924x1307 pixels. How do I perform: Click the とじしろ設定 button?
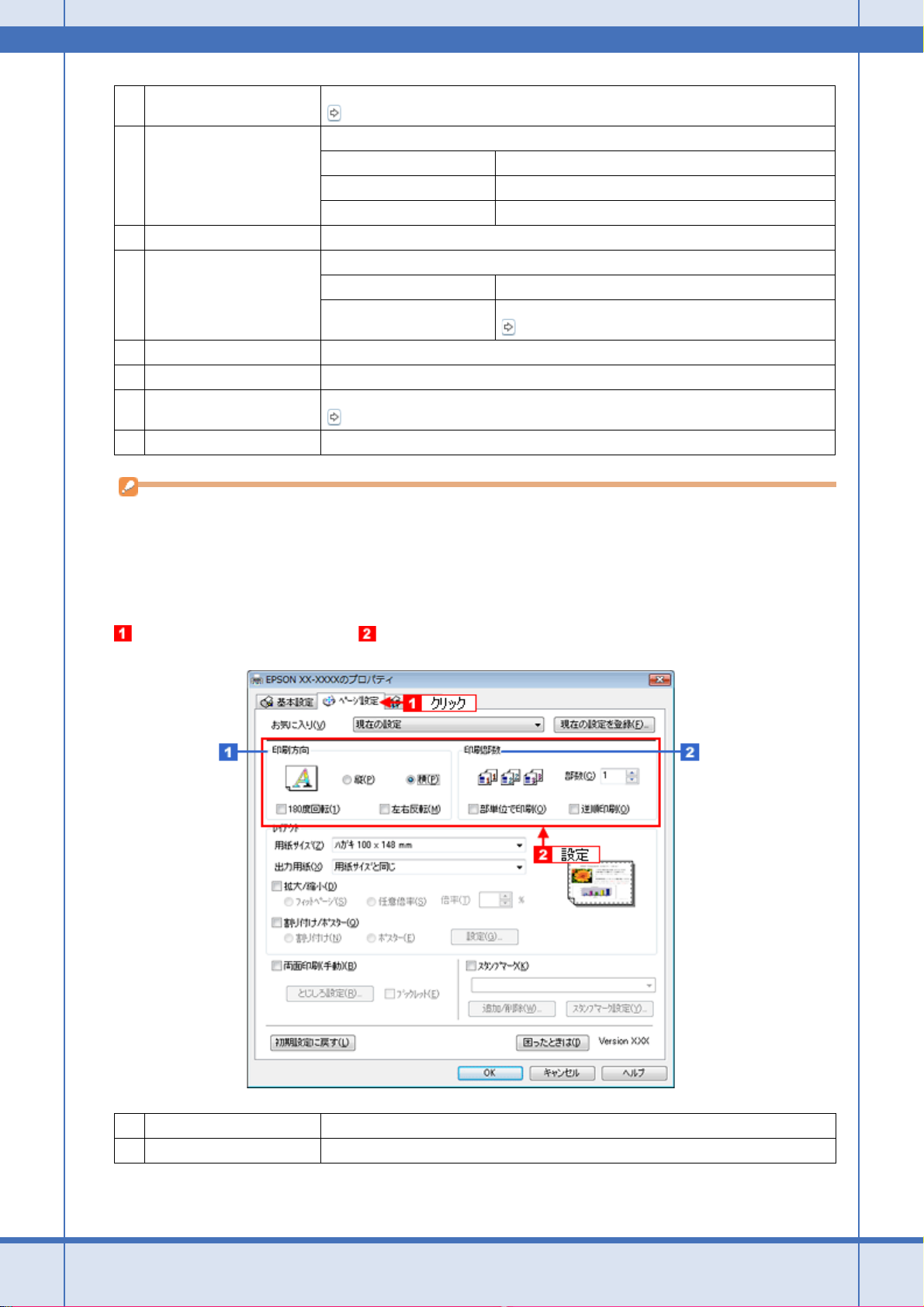[330, 994]
